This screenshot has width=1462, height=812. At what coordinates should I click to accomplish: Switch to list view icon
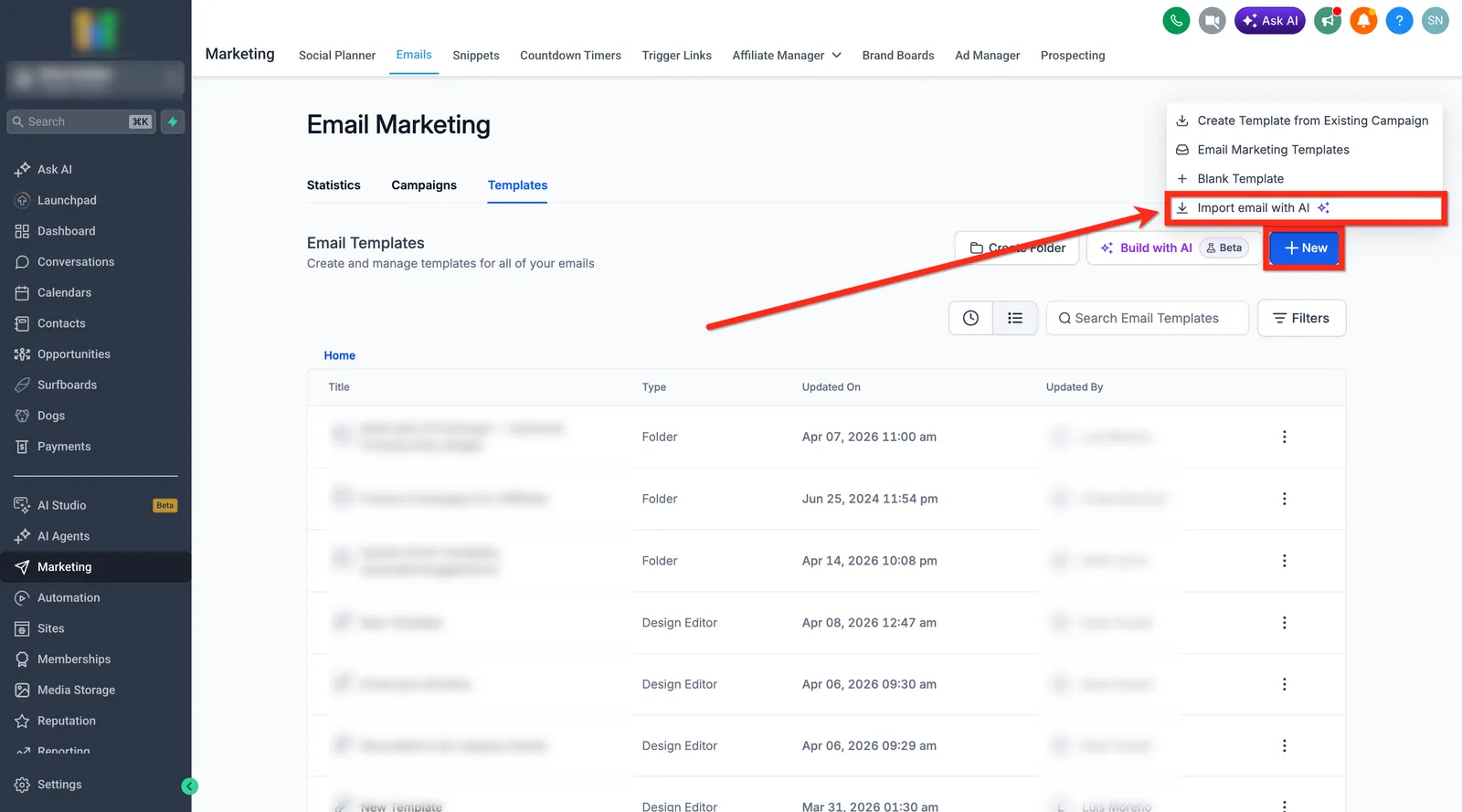point(1015,318)
